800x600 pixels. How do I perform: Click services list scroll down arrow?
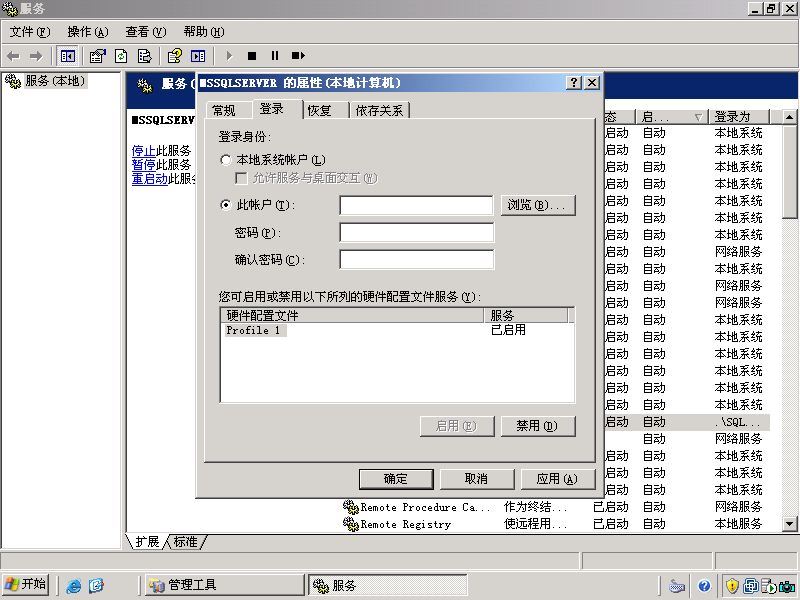pos(789,523)
